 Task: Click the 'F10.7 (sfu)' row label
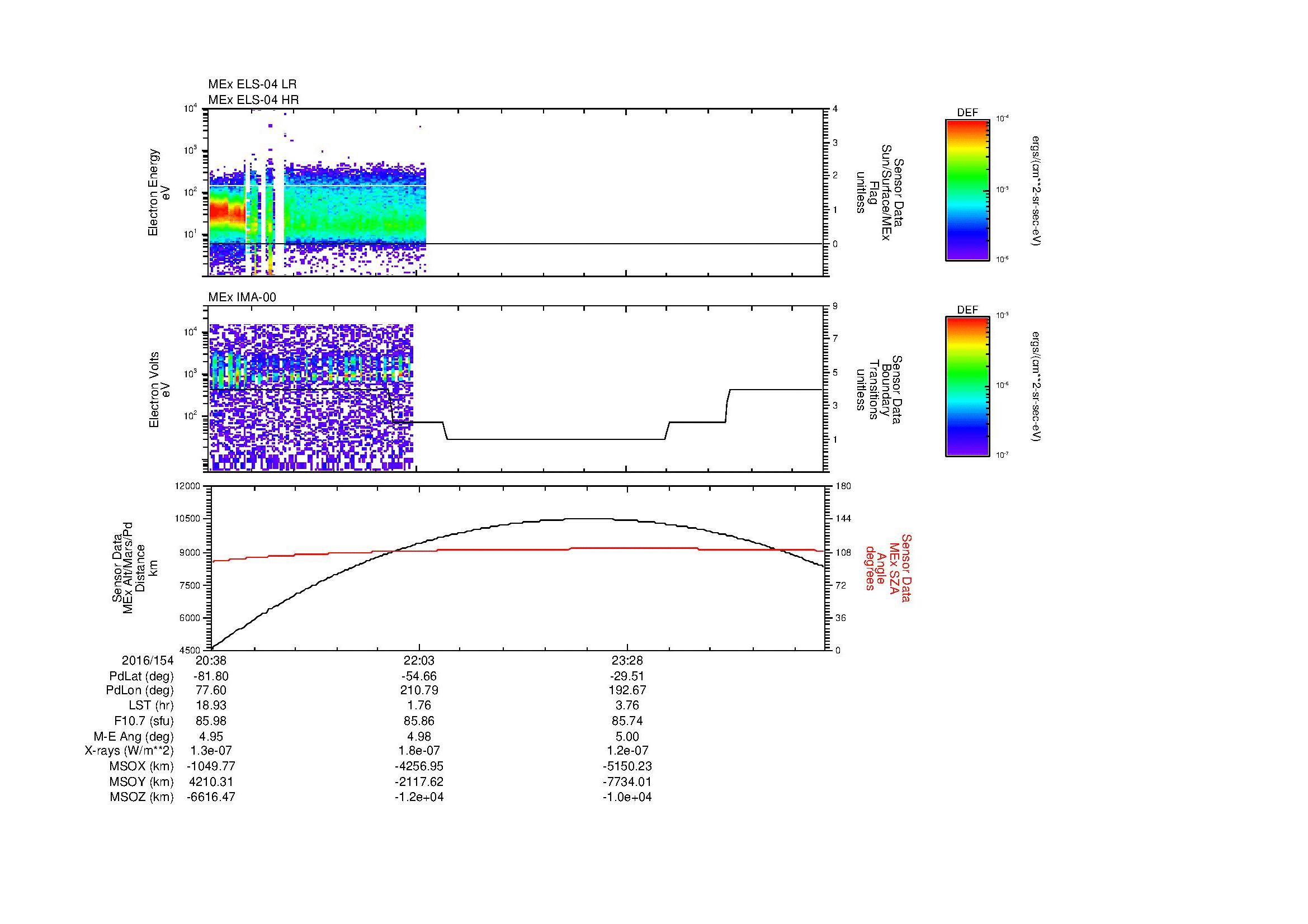tap(144, 721)
